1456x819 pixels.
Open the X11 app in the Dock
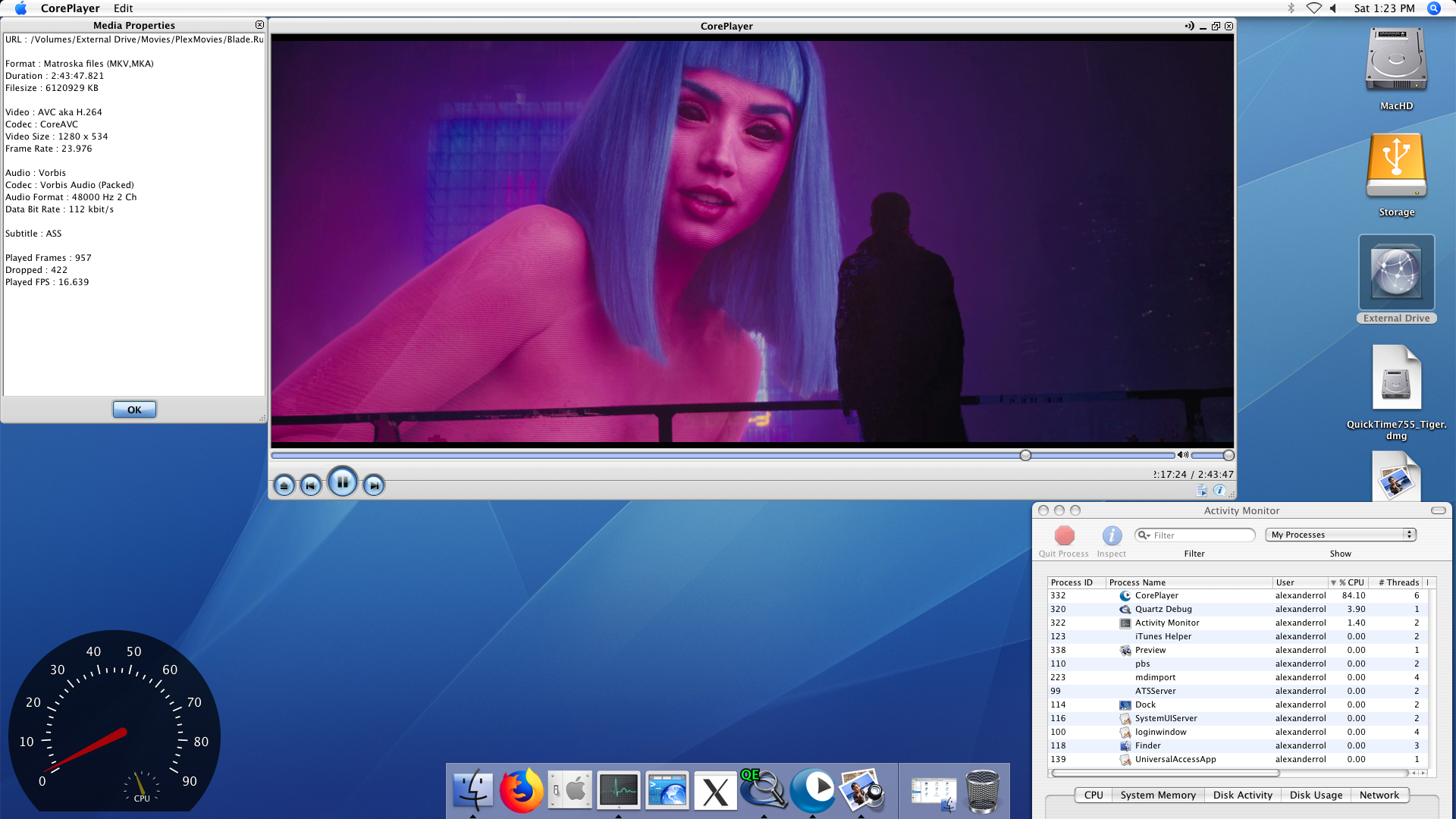715,792
